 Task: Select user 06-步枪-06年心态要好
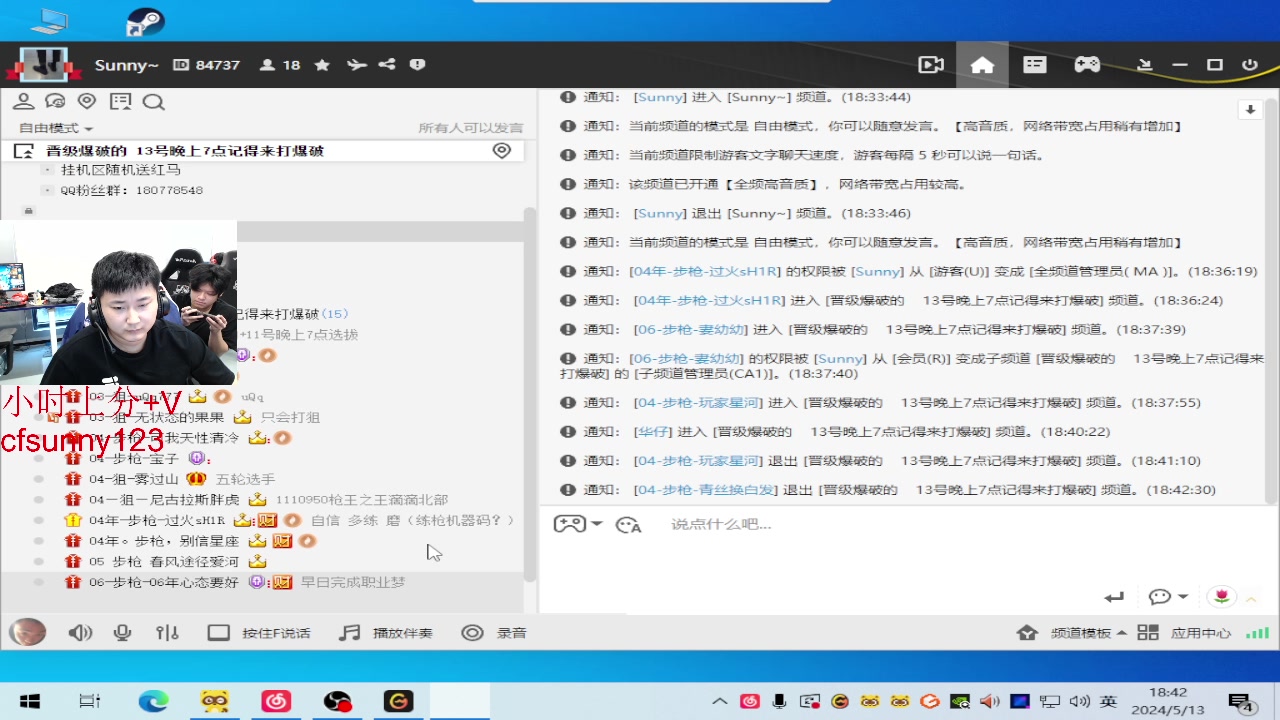(163, 582)
